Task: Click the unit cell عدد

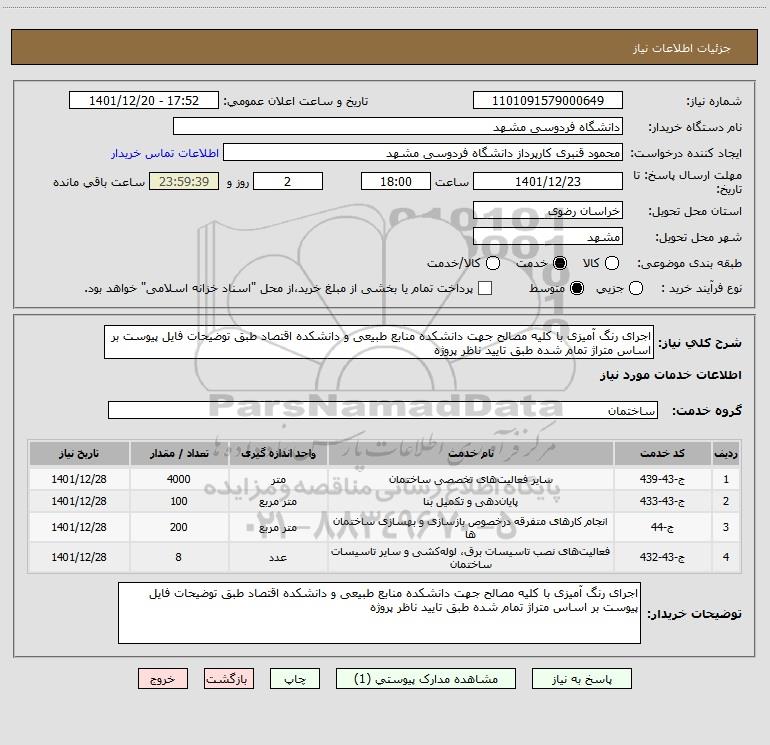Action: pyautogui.click(x=278, y=557)
